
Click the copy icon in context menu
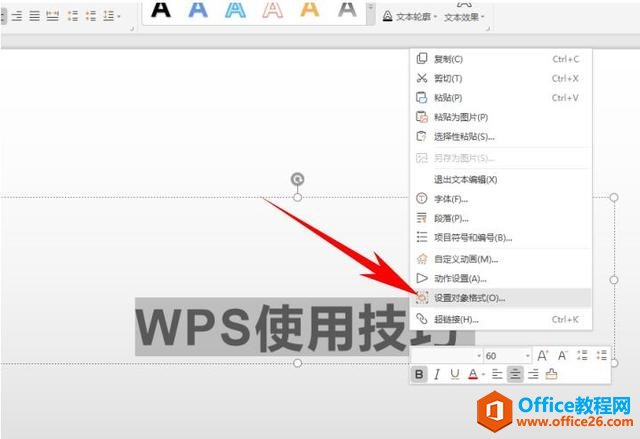422,59
